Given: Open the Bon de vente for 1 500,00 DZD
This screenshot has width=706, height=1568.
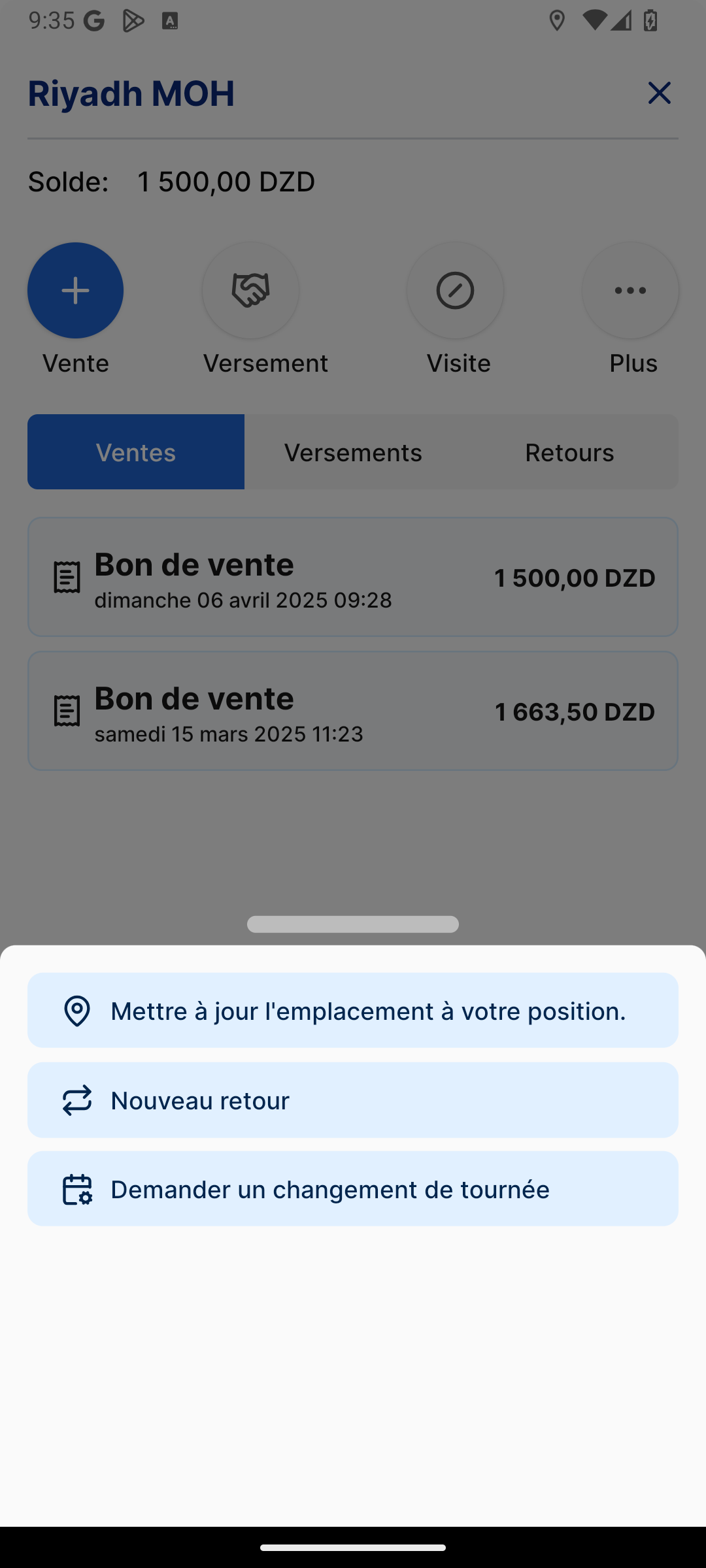Looking at the screenshot, I should pyautogui.click(x=353, y=578).
